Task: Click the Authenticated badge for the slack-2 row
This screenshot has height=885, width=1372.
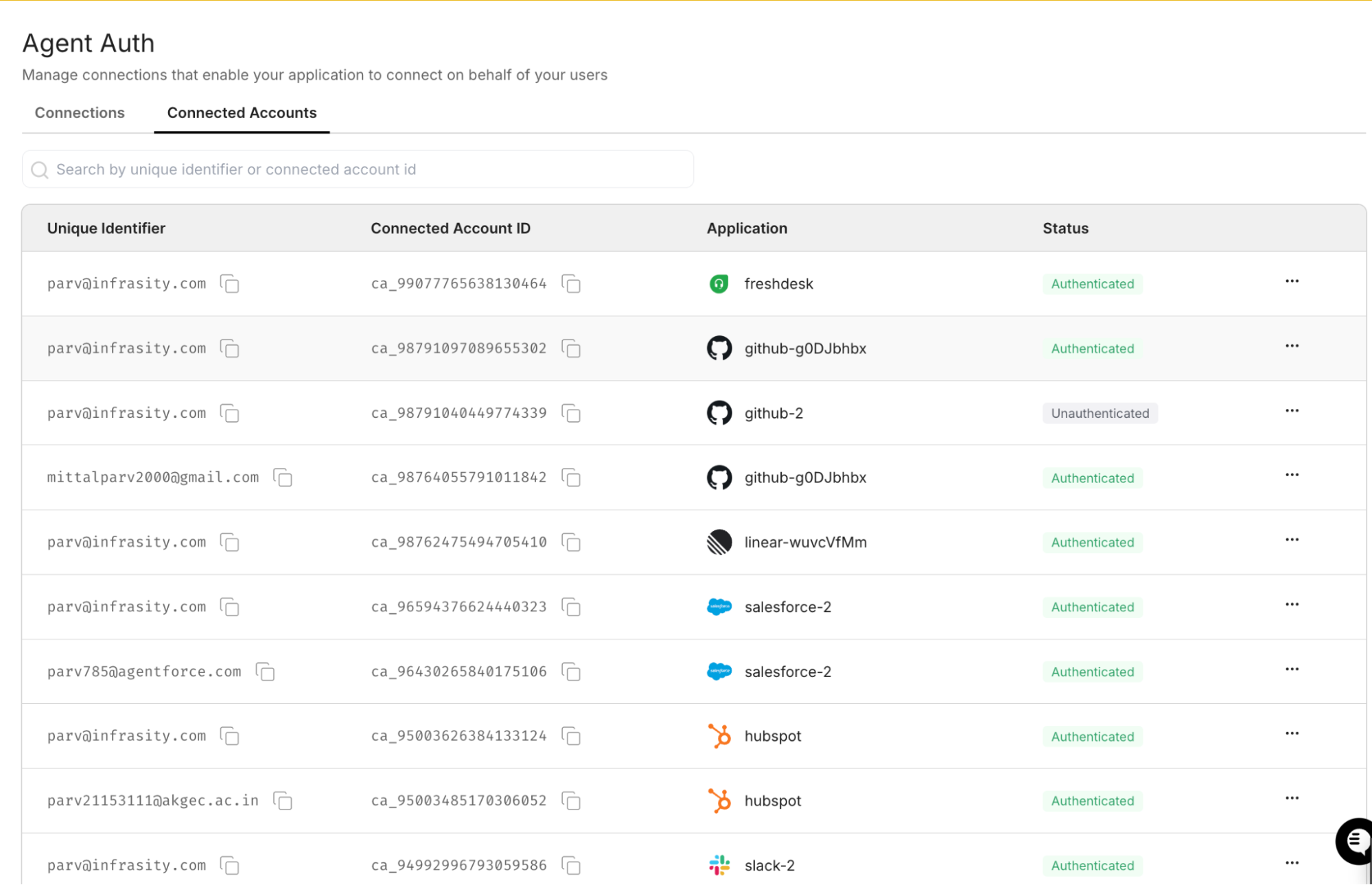Action: (1092, 865)
